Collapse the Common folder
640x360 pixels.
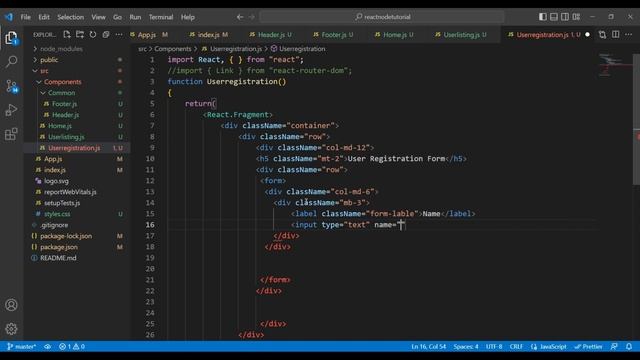coord(61,93)
